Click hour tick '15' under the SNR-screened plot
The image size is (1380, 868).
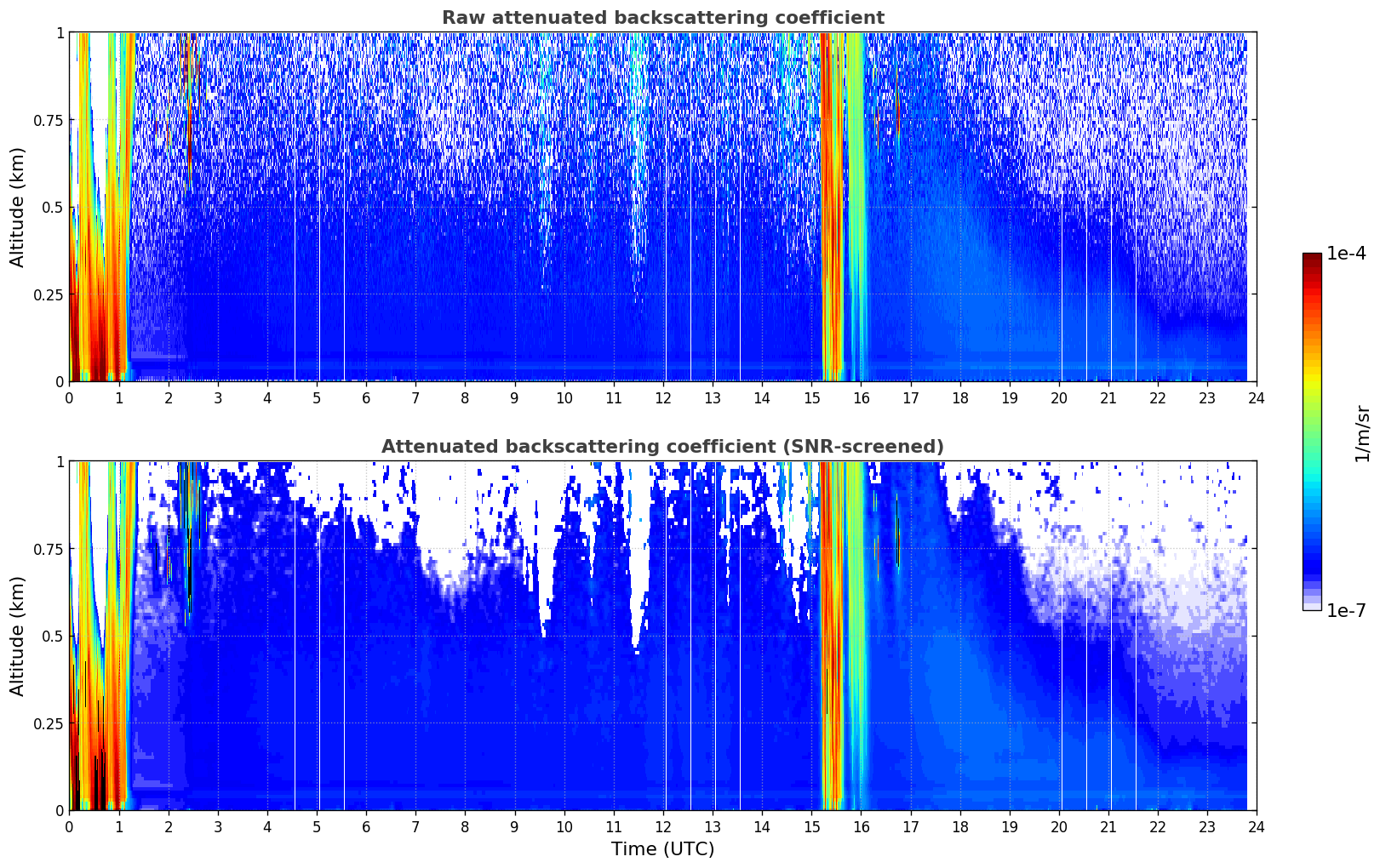click(x=811, y=826)
